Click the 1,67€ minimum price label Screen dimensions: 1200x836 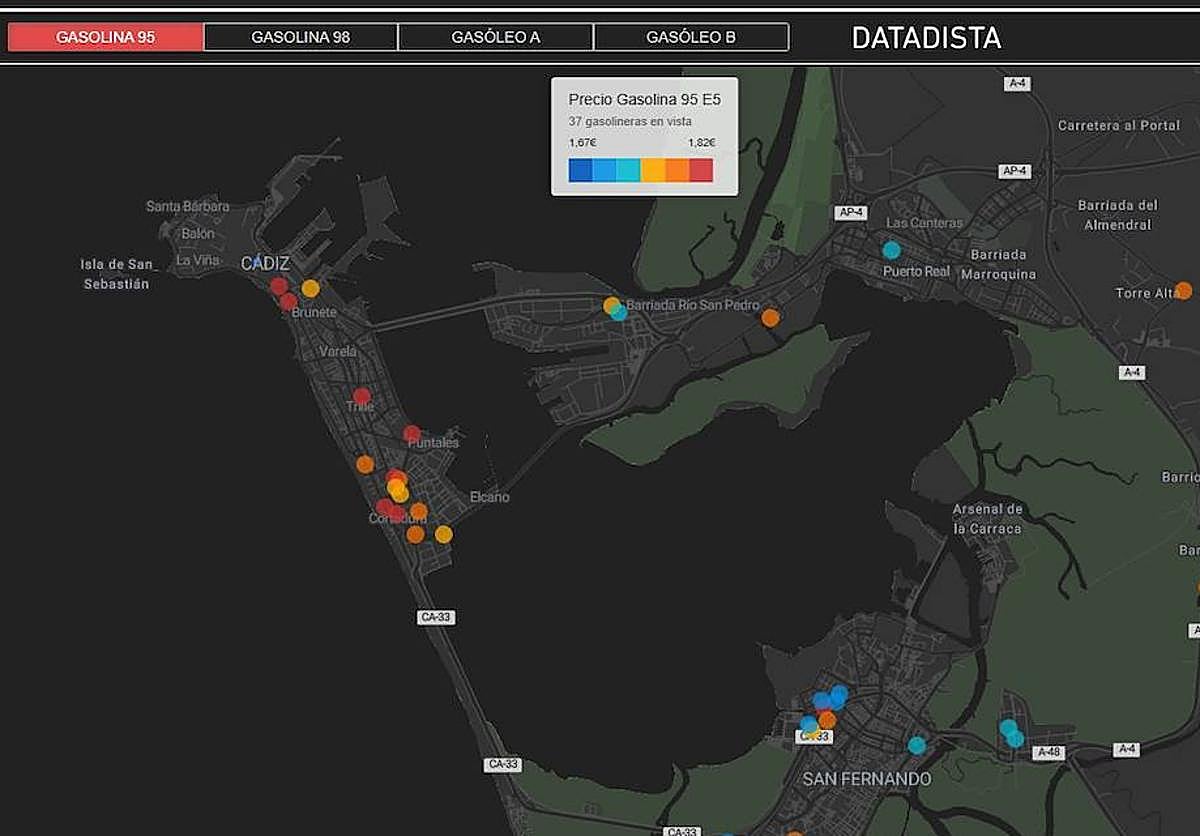(582, 143)
